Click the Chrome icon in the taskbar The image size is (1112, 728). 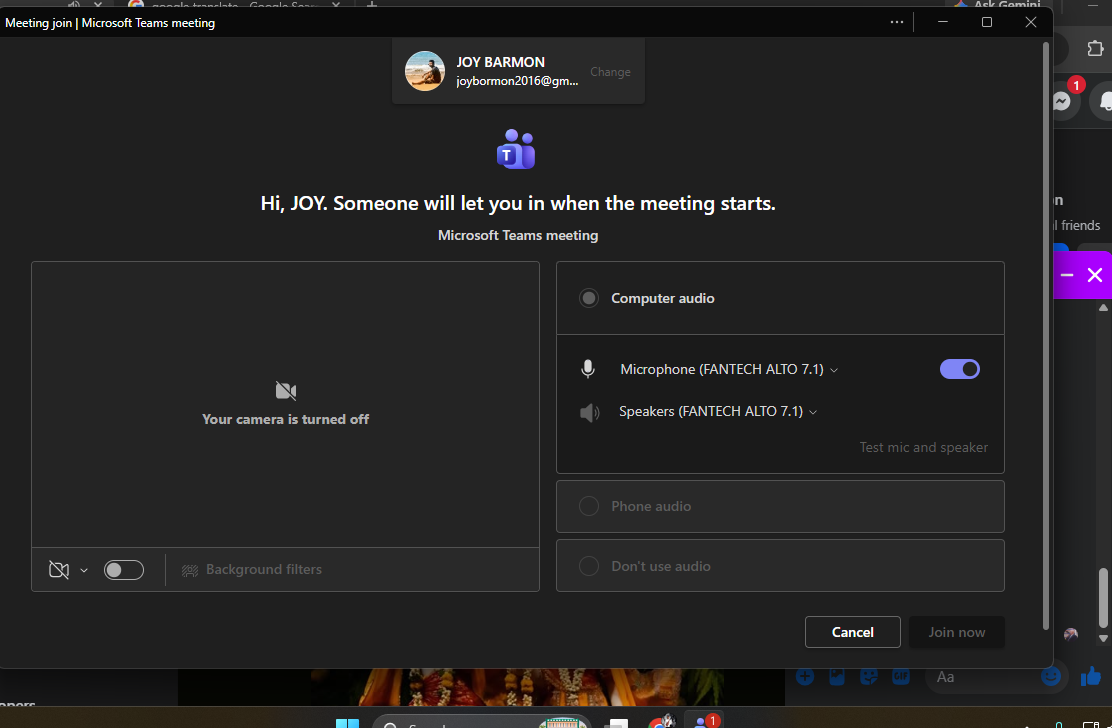tap(660, 722)
